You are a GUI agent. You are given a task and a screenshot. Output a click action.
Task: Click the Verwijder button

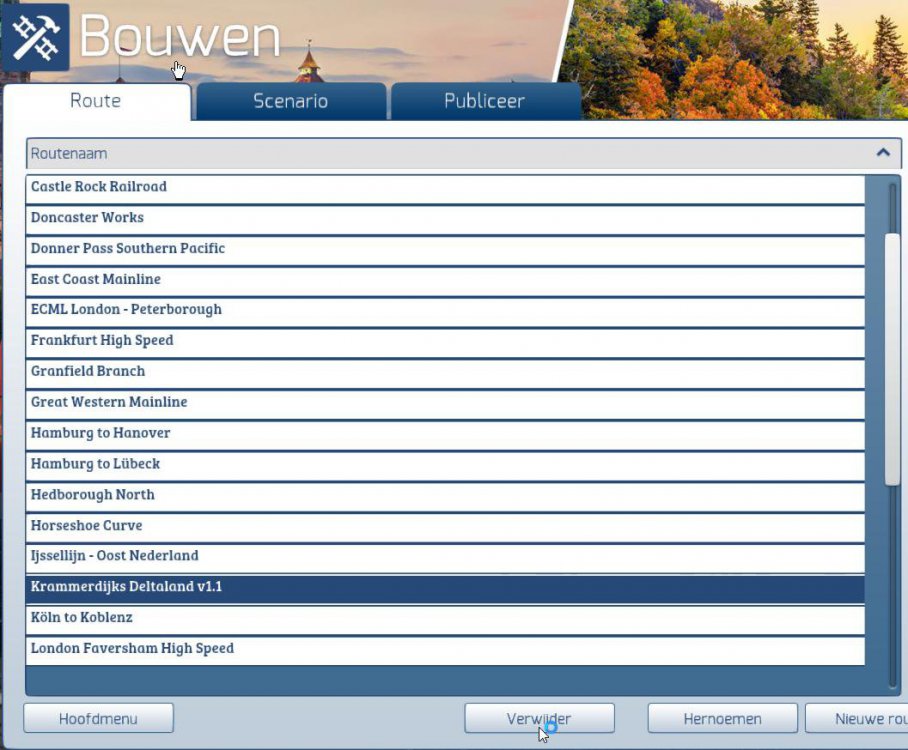pyautogui.click(x=539, y=718)
